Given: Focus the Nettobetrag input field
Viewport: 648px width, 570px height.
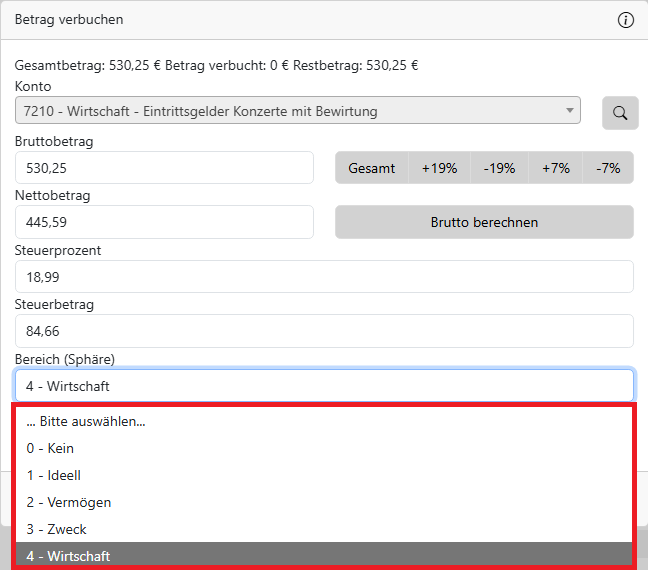Looking at the screenshot, I should [164, 222].
